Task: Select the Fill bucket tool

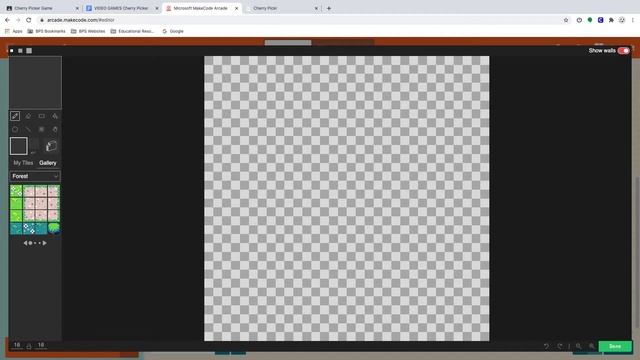Action: coord(55,116)
